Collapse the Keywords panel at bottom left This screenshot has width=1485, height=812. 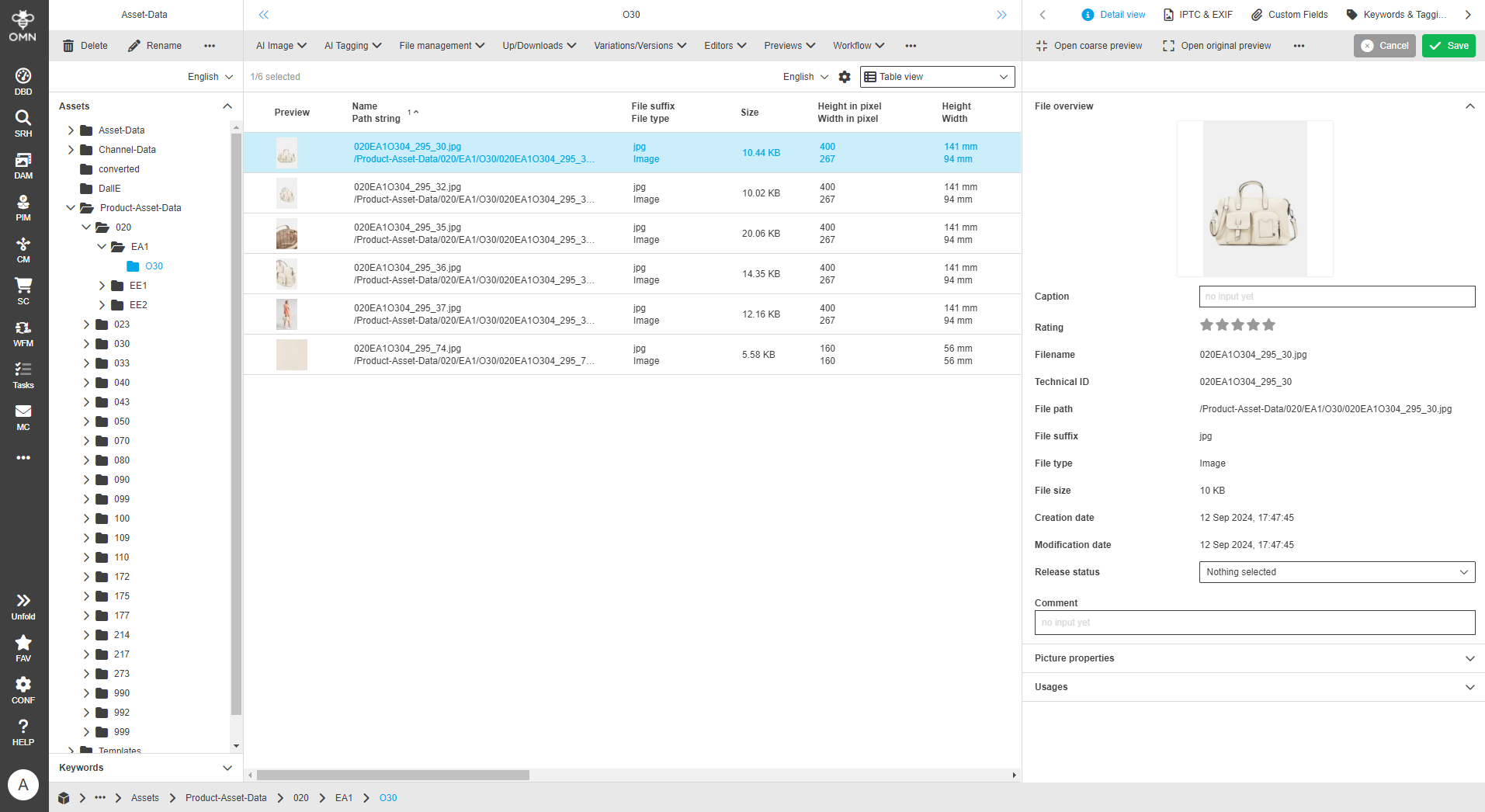pyautogui.click(x=227, y=768)
